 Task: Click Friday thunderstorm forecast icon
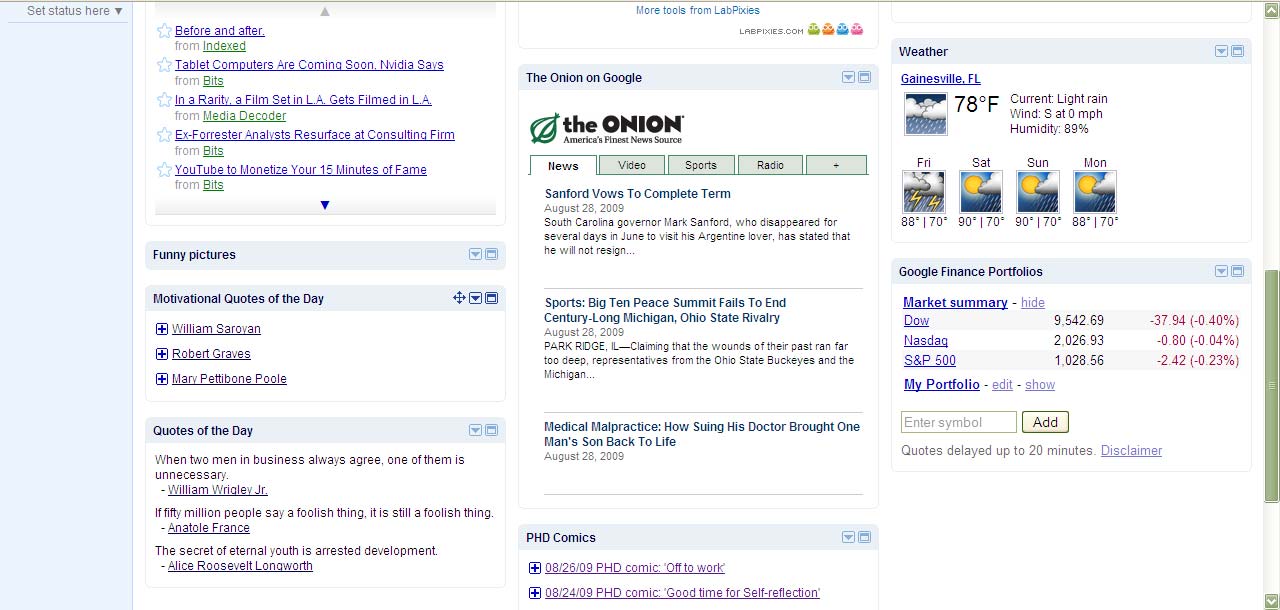(x=924, y=191)
